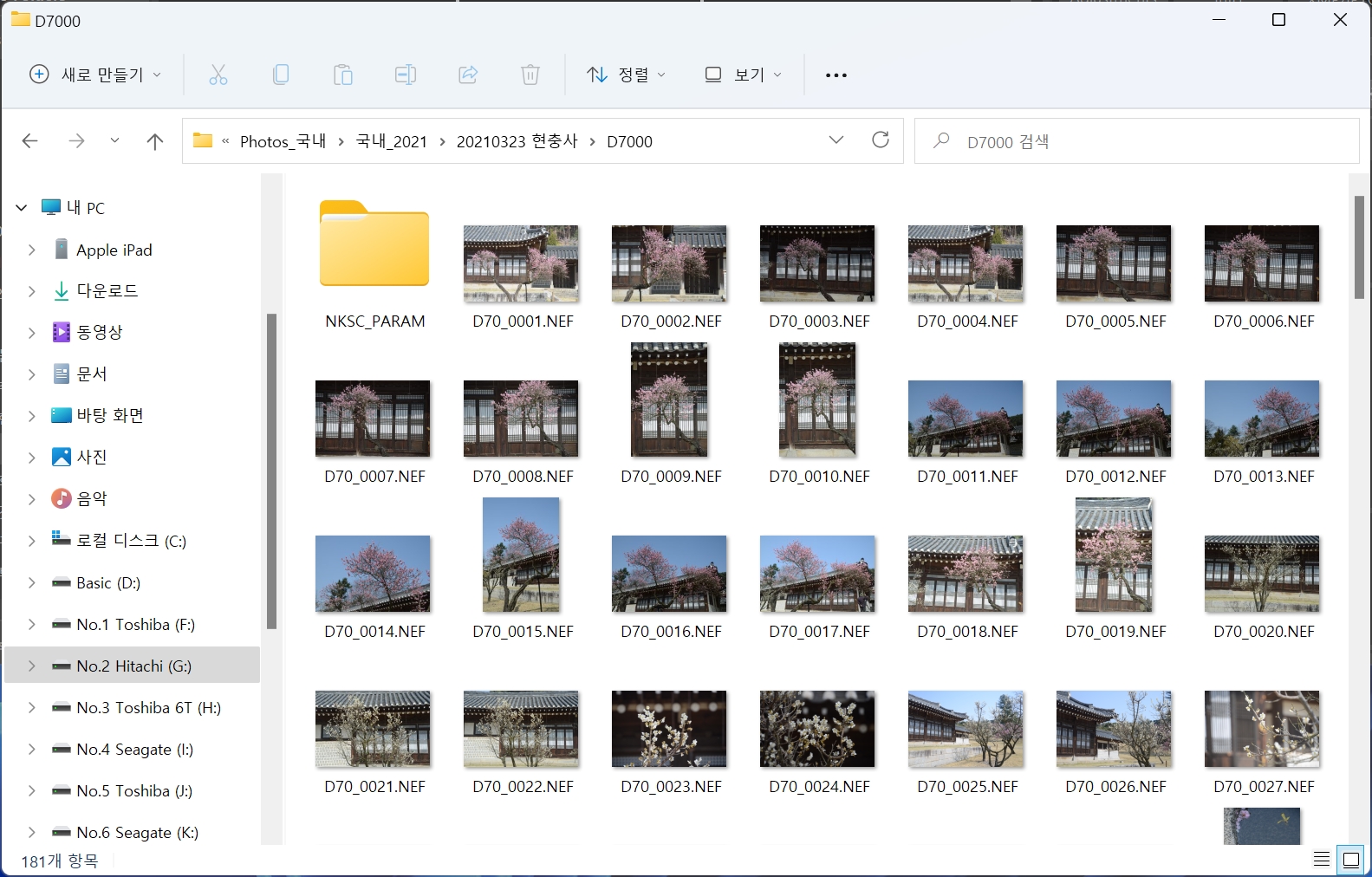
Task: Click the file pane vertical scrollbar thumb
Action: [1359, 247]
